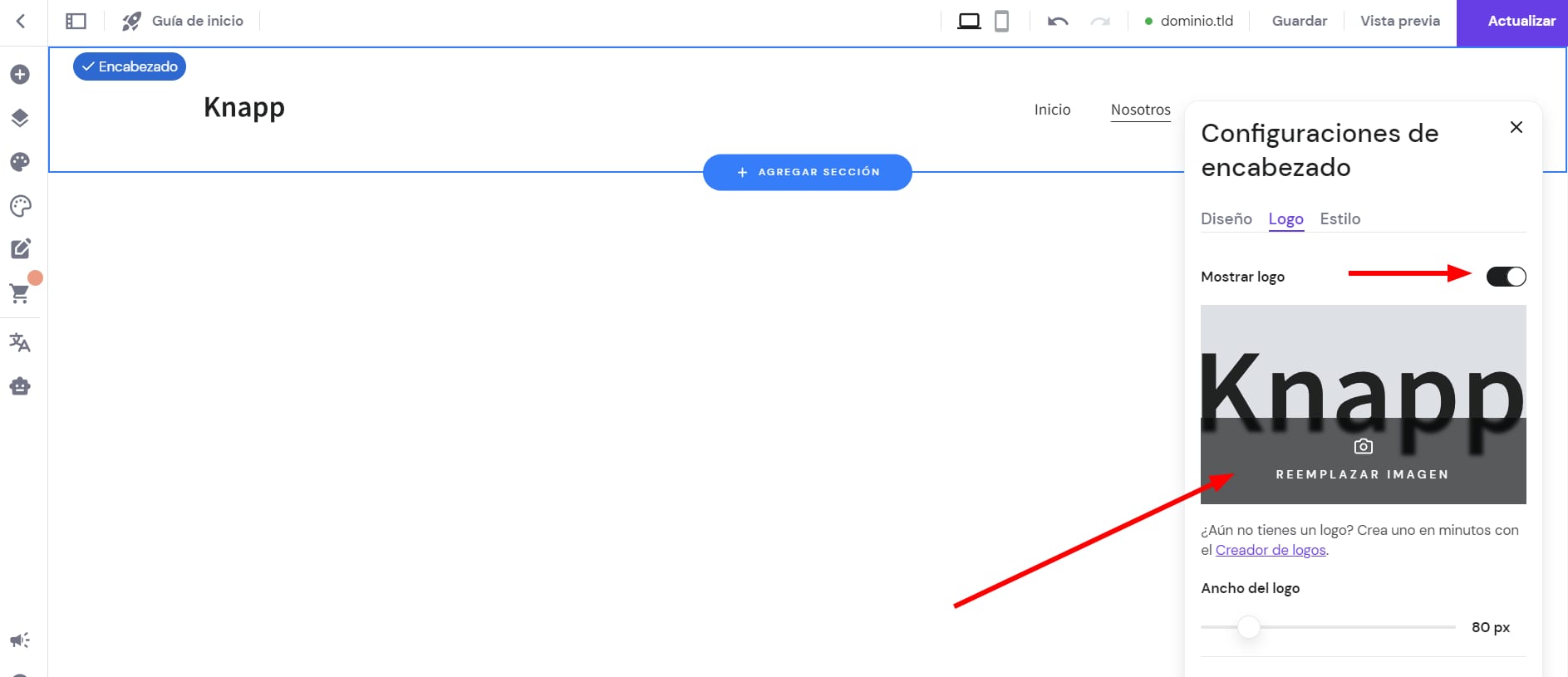1568x677 pixels.
Task: Open the website styles palette icon
Action: click(x=20, y=162)
